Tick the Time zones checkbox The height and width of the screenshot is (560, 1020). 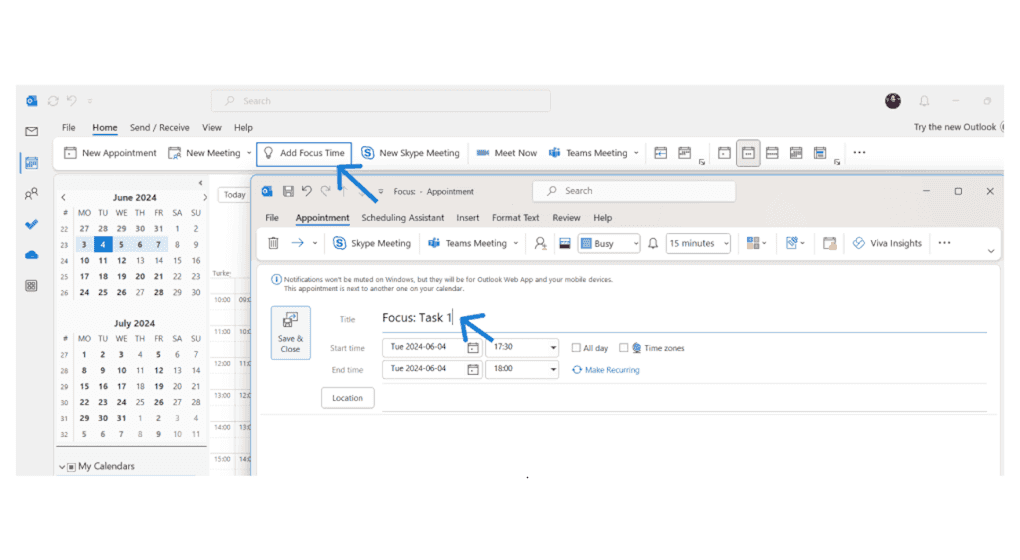[624, 348]
